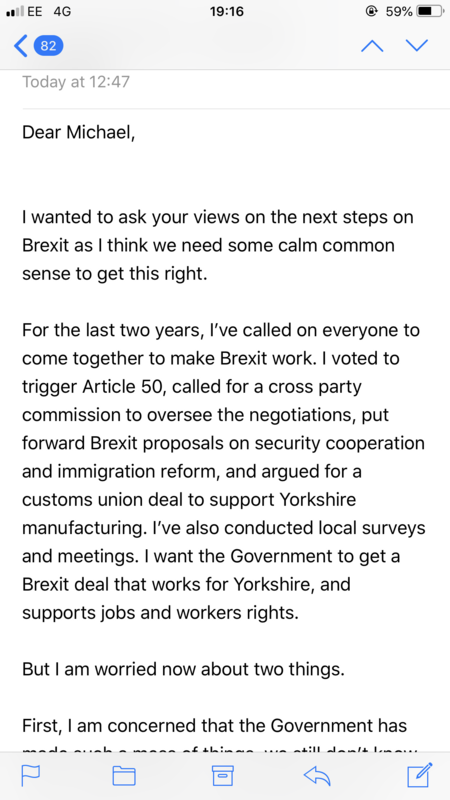Tap the 19:16 clock in status bar
Viewport: 450px width, 800px height.
227,11
